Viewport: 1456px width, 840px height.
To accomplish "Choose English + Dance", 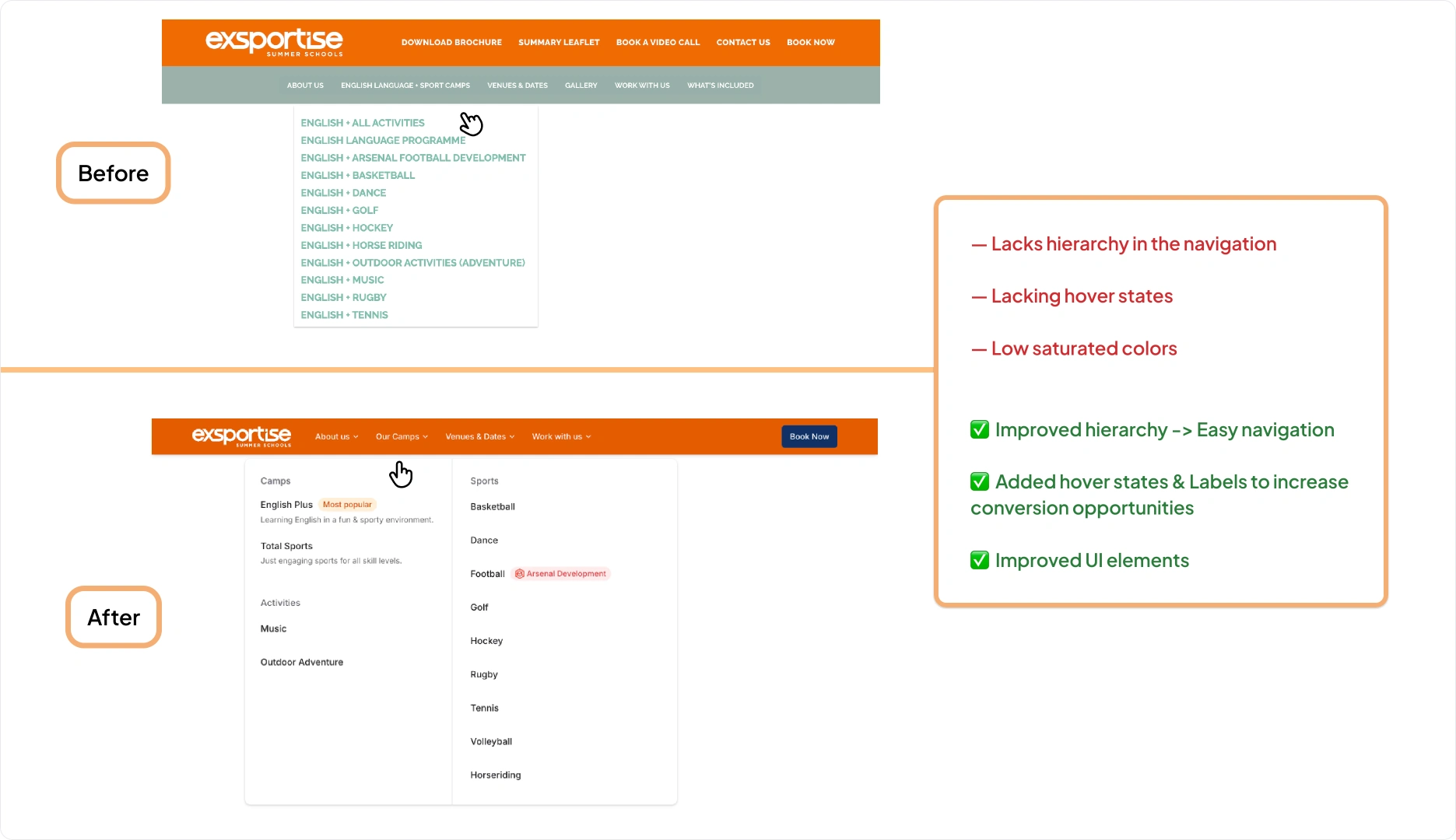I will point(343,193).
